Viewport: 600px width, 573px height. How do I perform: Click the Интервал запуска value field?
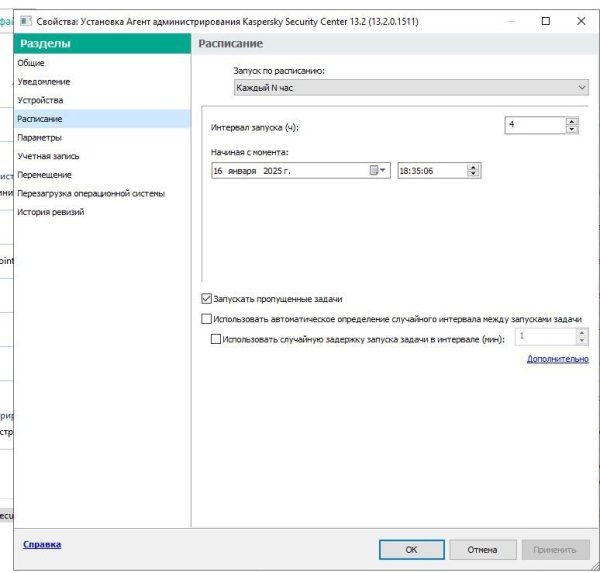point(535,125)
